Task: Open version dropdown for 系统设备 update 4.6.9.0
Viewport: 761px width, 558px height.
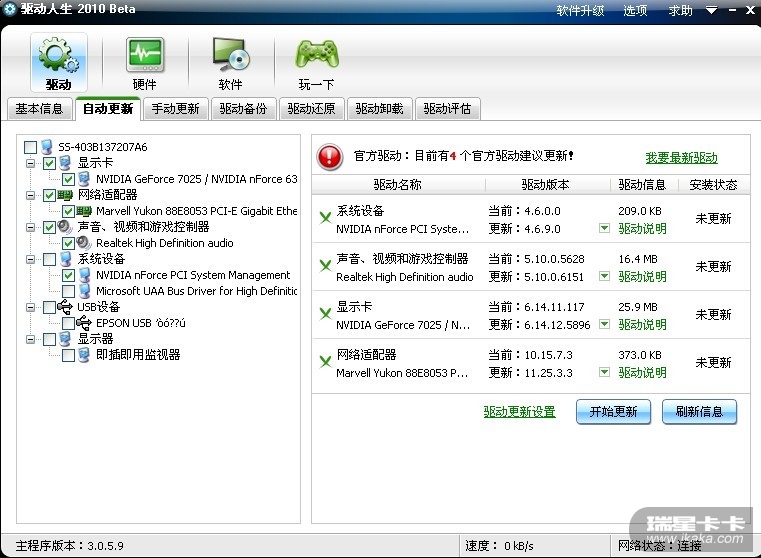Action: 604,228
